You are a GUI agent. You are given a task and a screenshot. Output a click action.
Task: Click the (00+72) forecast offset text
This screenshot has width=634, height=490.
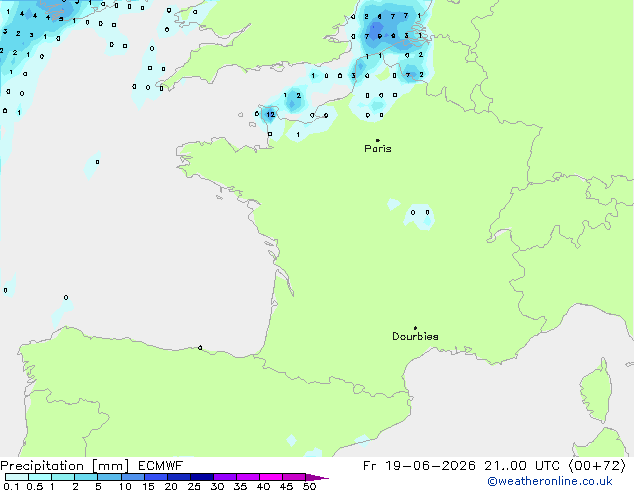pos(598,466)
